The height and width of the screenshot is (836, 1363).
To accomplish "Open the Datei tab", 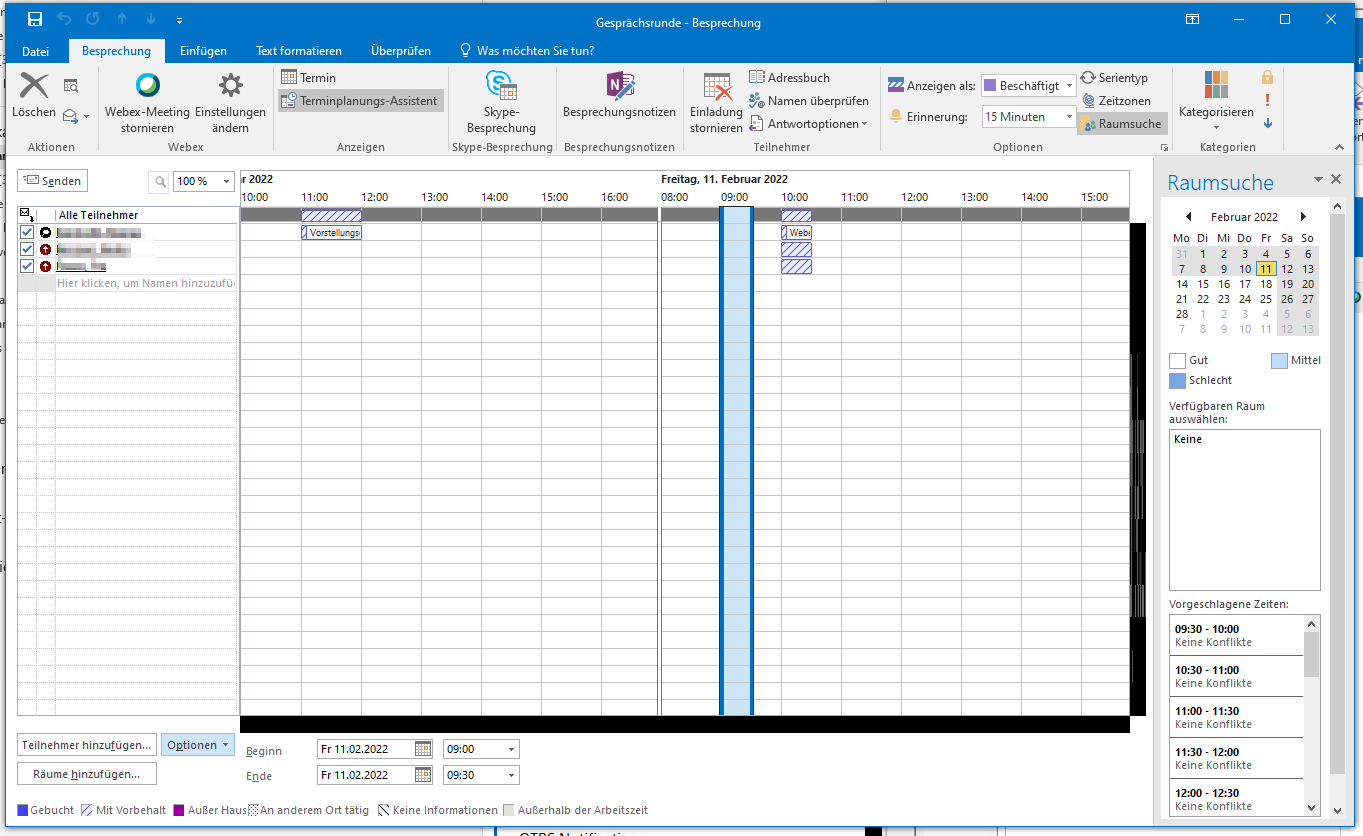I will pos(35,51).
